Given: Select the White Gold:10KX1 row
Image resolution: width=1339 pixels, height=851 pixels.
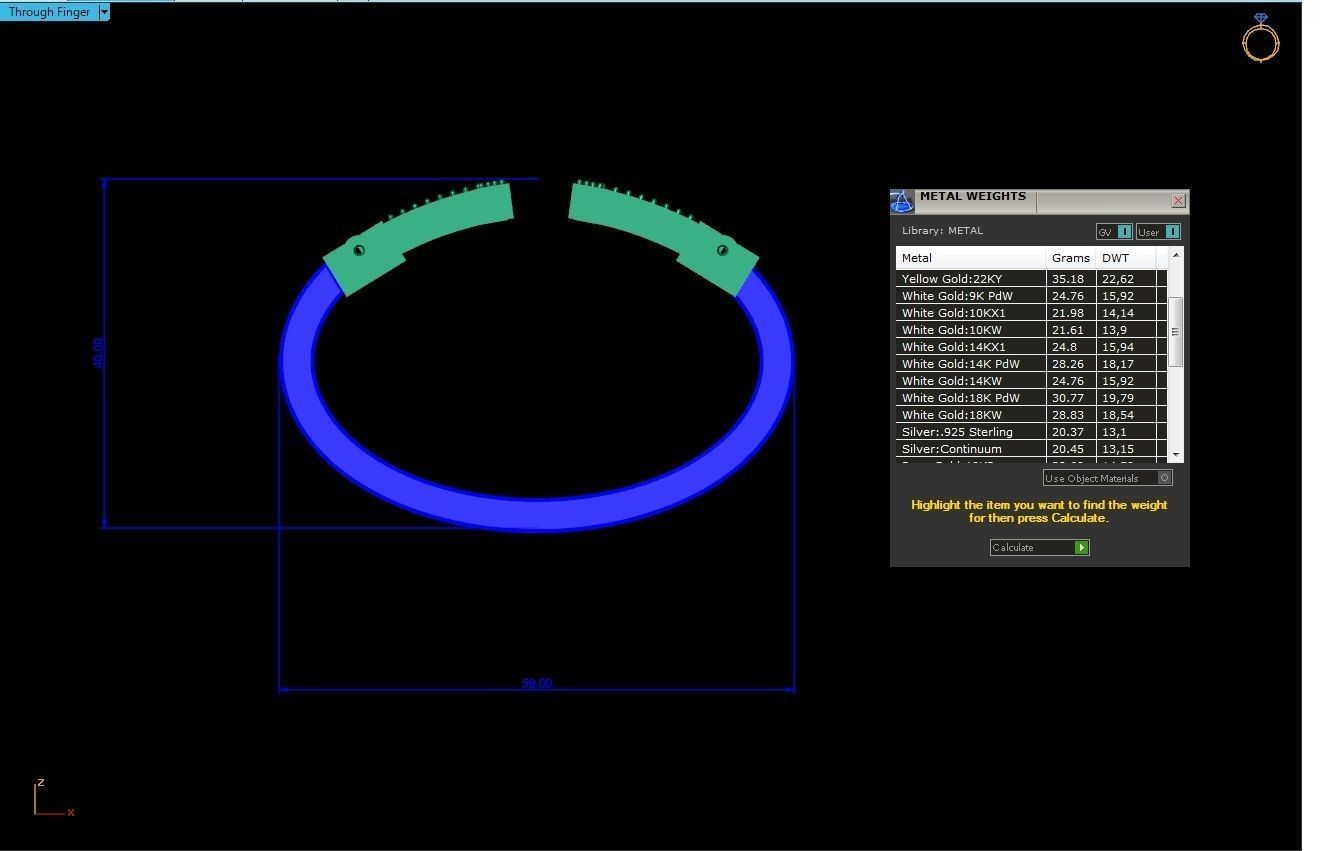Looking at the screenshot, I should (x=1031, y=313).
